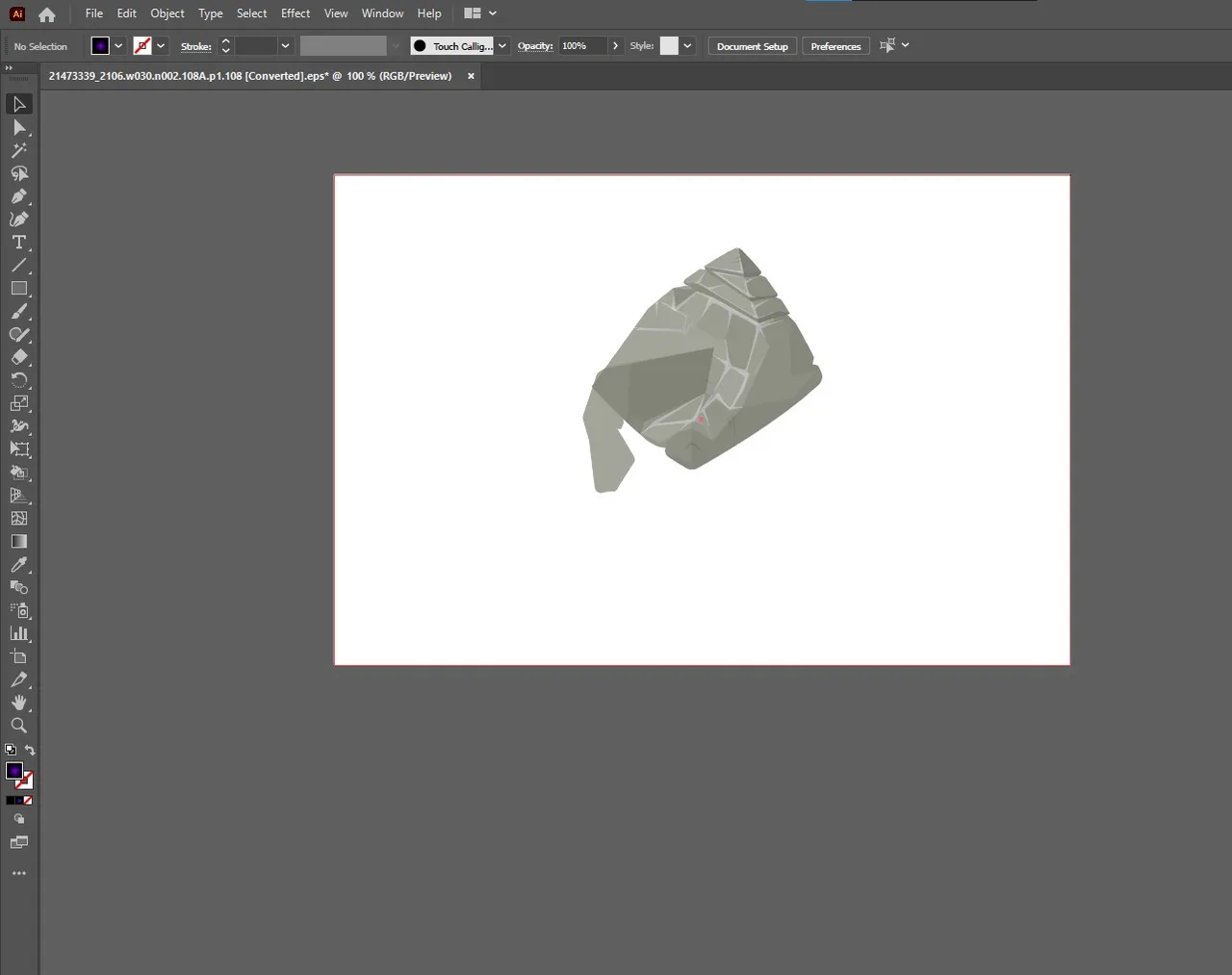This screenshot has height=975, width=1232.
Task: Open the View menu
Action: coord(336,13)
